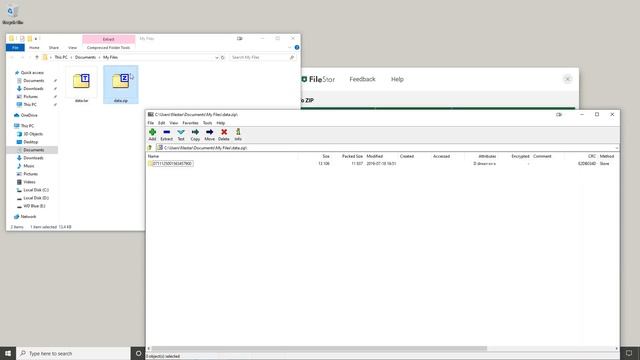
Task: Open the Tools menu in 7-Zip
Action: [207, 123]
